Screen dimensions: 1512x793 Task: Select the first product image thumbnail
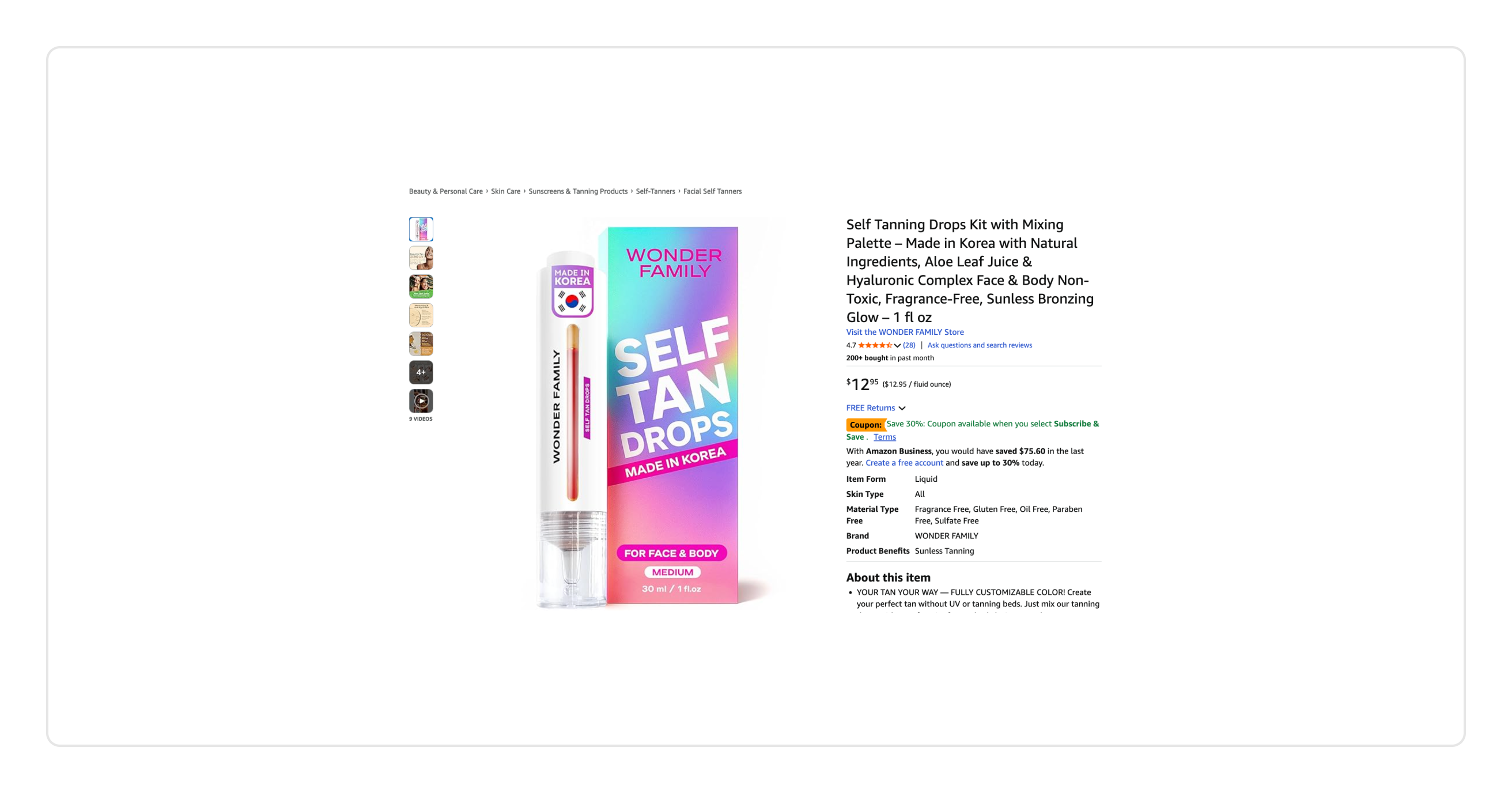[x=421, y=229]
